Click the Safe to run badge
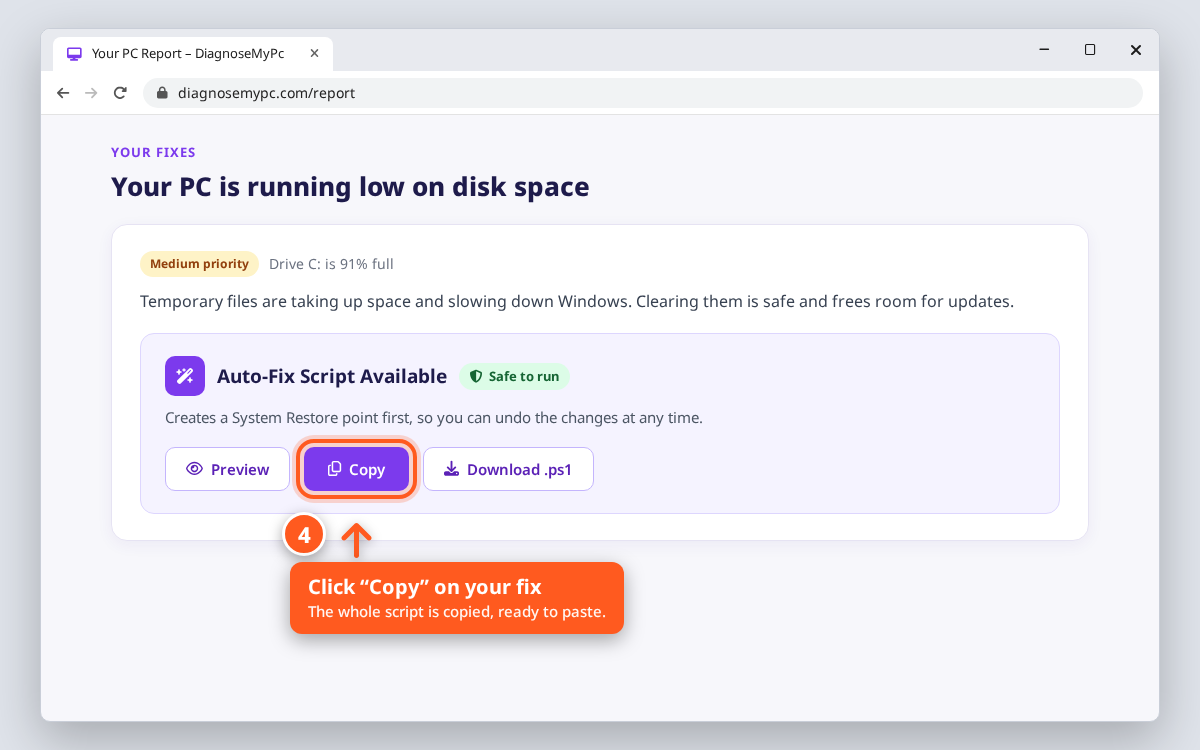Image resolution: width=1200 pixels, height=750 pixels. (514, 377)
